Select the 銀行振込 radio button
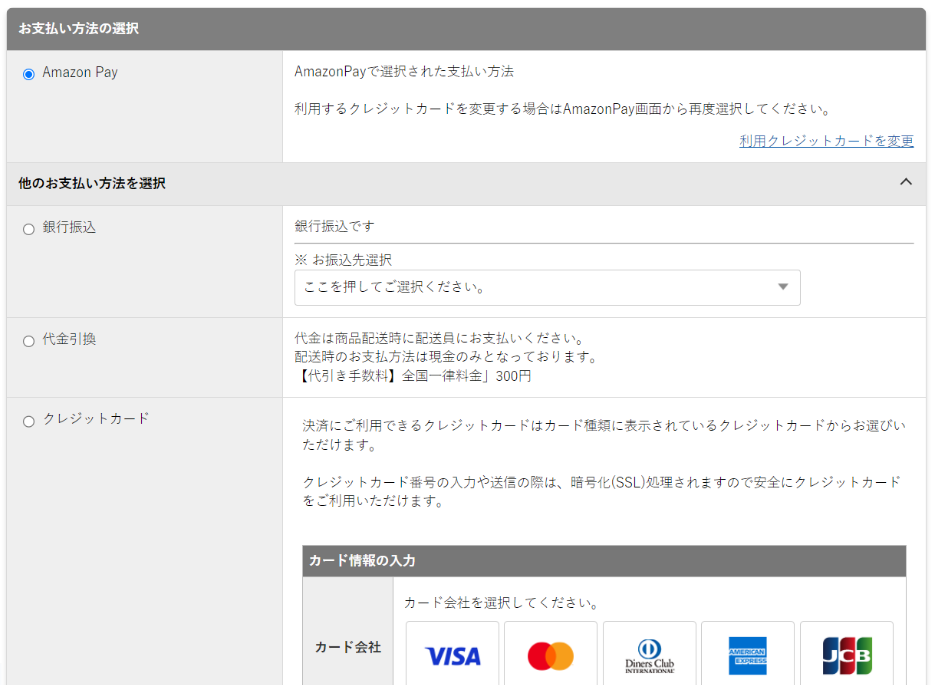Screen dimensions: 931x685 click(x=29, y=229)
